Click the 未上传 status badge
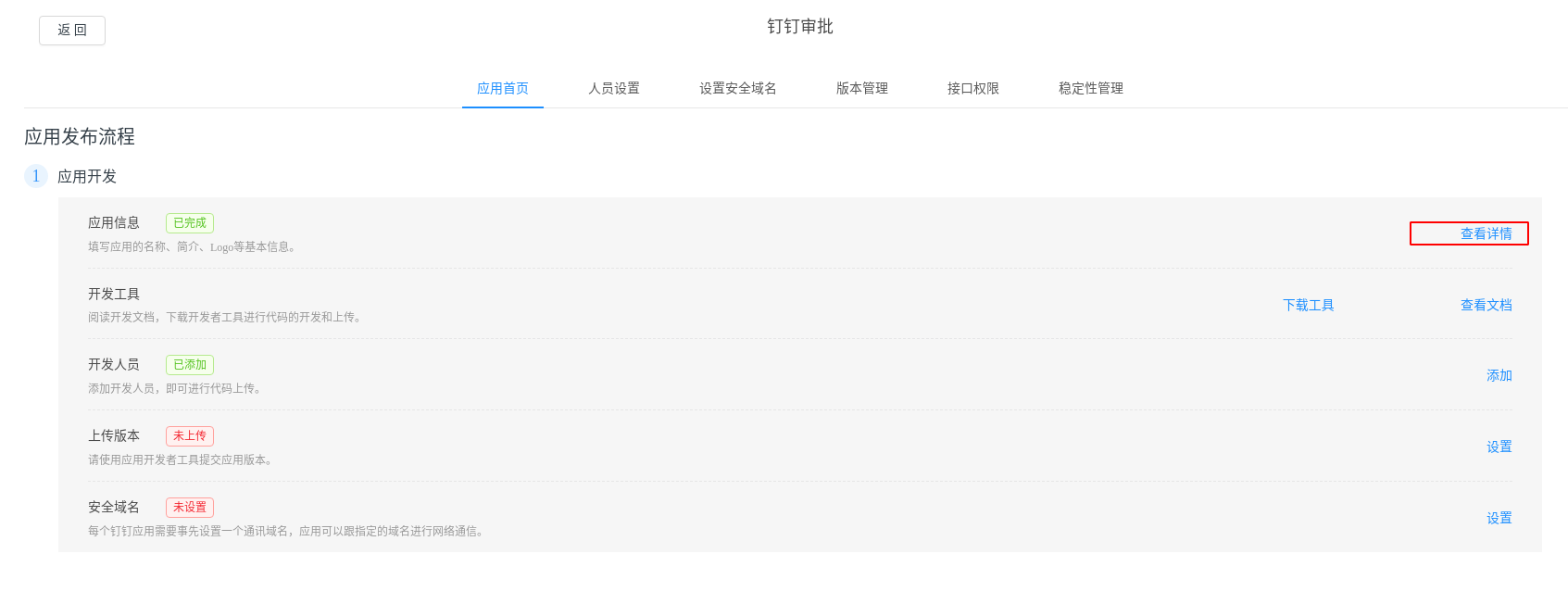Screen dimensions: 1568x604 pyautogui.click(x=190, y=436)
